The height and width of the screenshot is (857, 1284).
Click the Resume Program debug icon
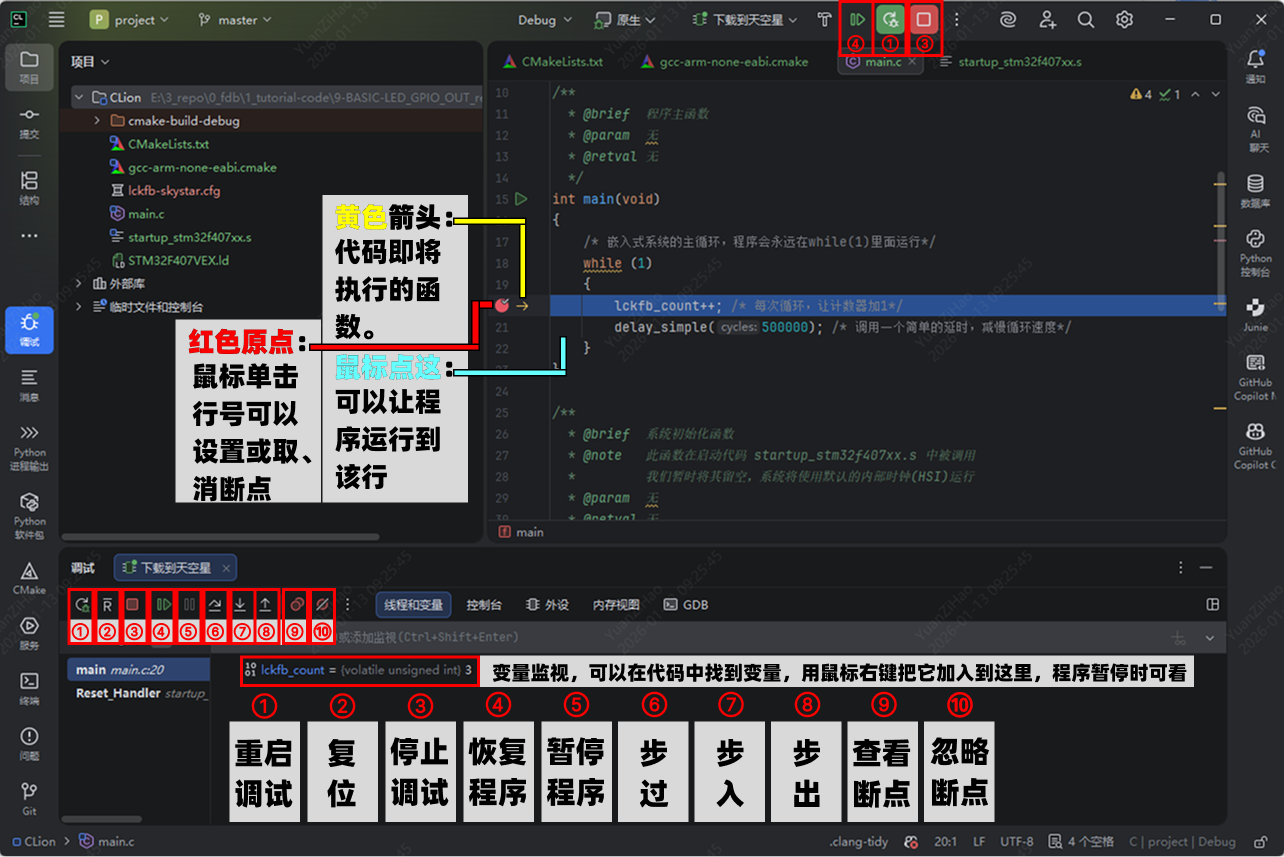click(161, 604)
